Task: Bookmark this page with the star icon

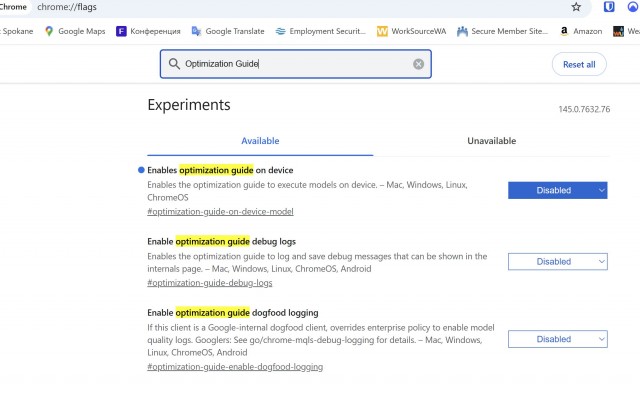Action: tap(576, 7)
